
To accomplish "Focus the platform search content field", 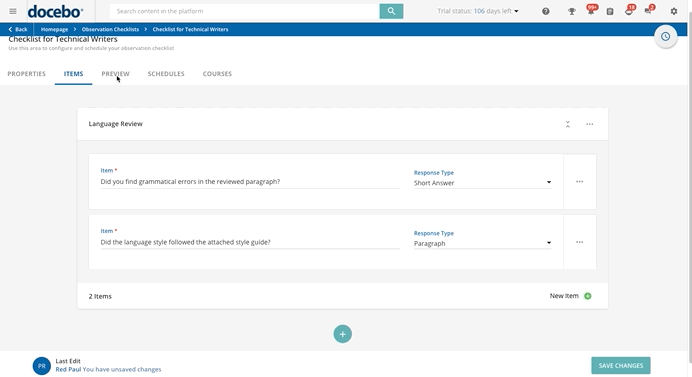I will pos(244,11).
